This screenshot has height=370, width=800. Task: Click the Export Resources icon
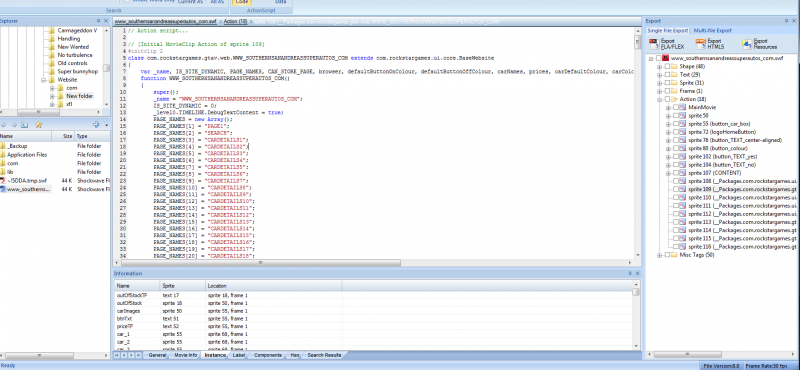[746, 43]
